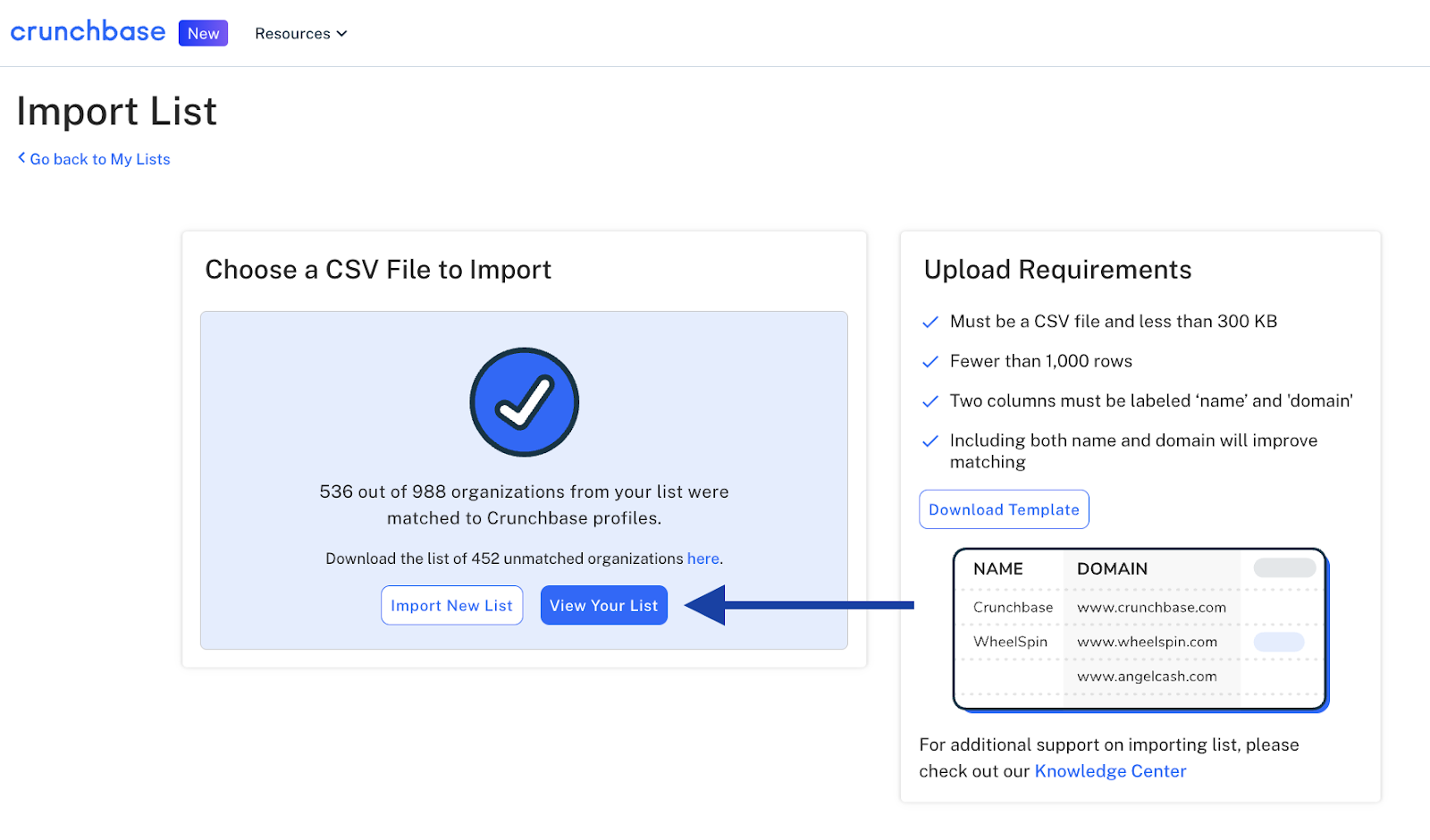Click the View Your List button
The width and height of the screenshot is (1430, 840).
tap(603, 605)
